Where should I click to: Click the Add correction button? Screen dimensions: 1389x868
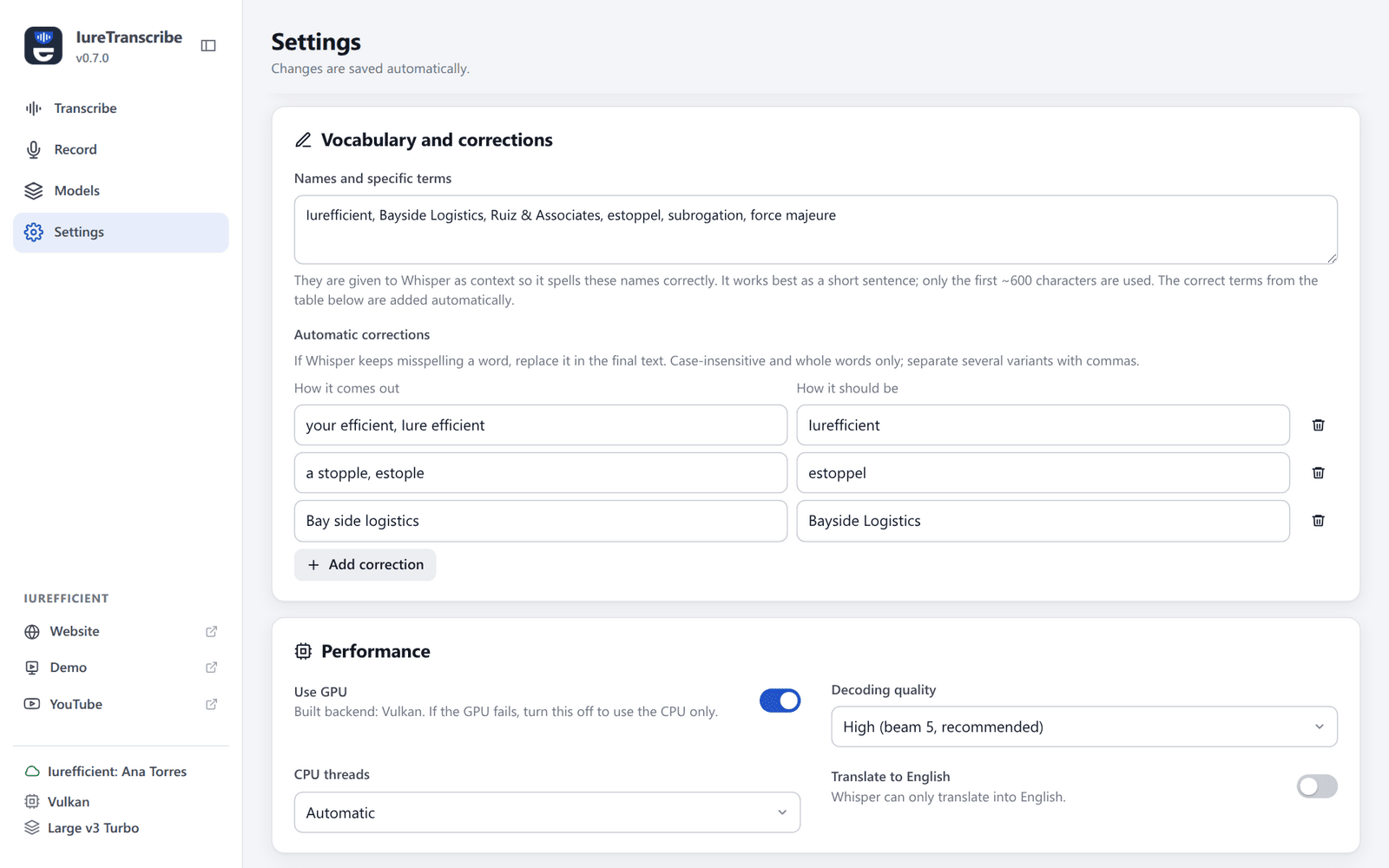(365, 565)
